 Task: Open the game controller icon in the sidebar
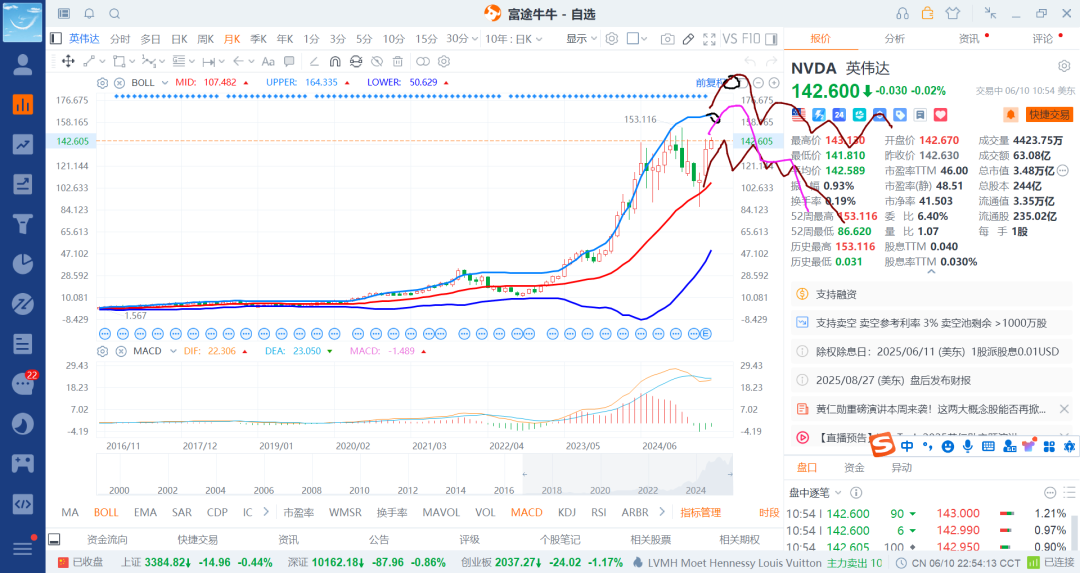[23, 463]
